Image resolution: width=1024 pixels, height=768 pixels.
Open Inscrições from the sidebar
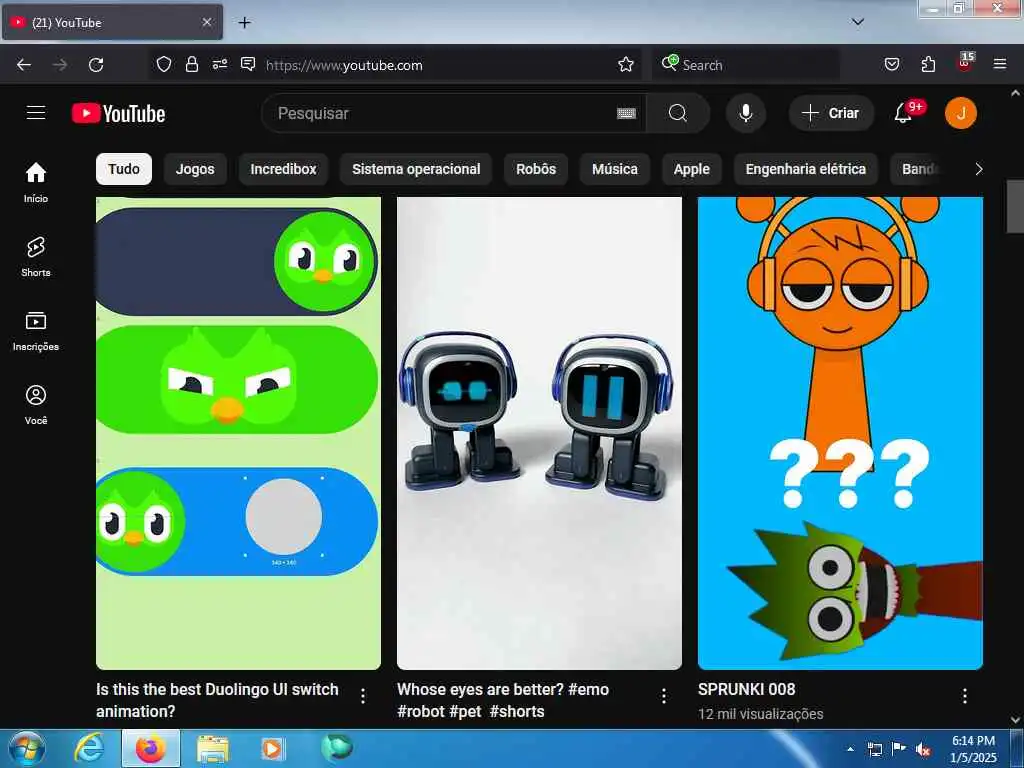36,331
